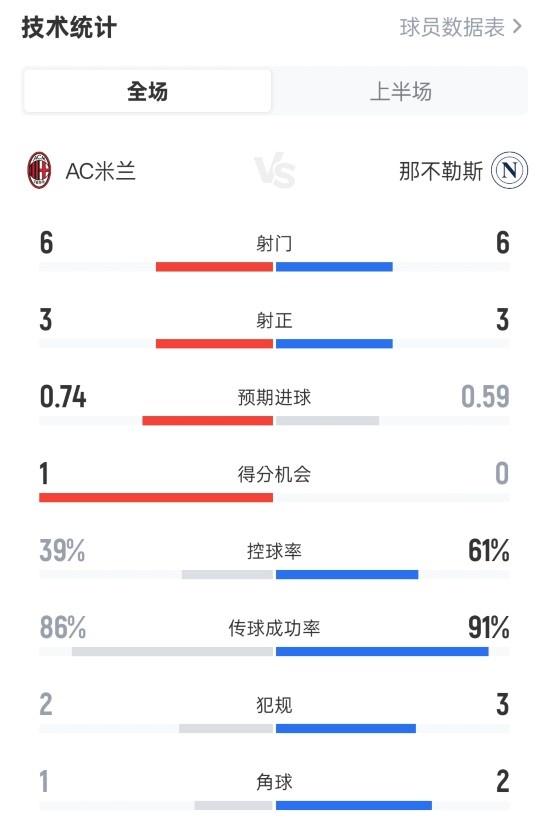This screenshot has height=835, width=551.
Task: Tap the 0.74 expected goals value
Action: (63, 397)
